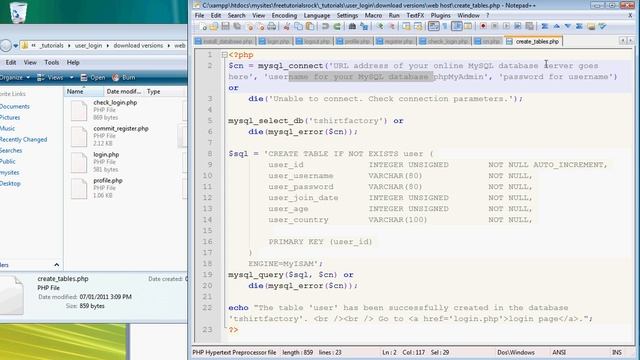Sort by the Date modified column header
Screen dimensions: 640x360
[124, 91]
